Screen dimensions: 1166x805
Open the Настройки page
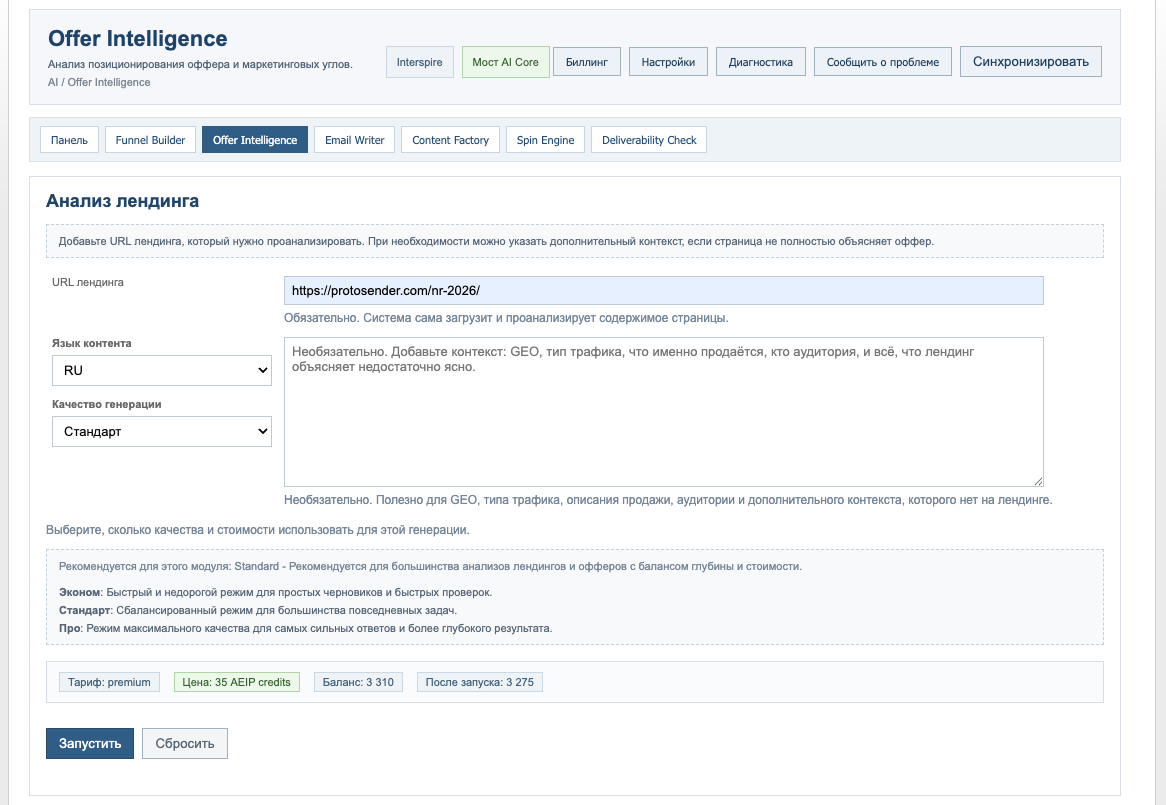click(666, 61)
